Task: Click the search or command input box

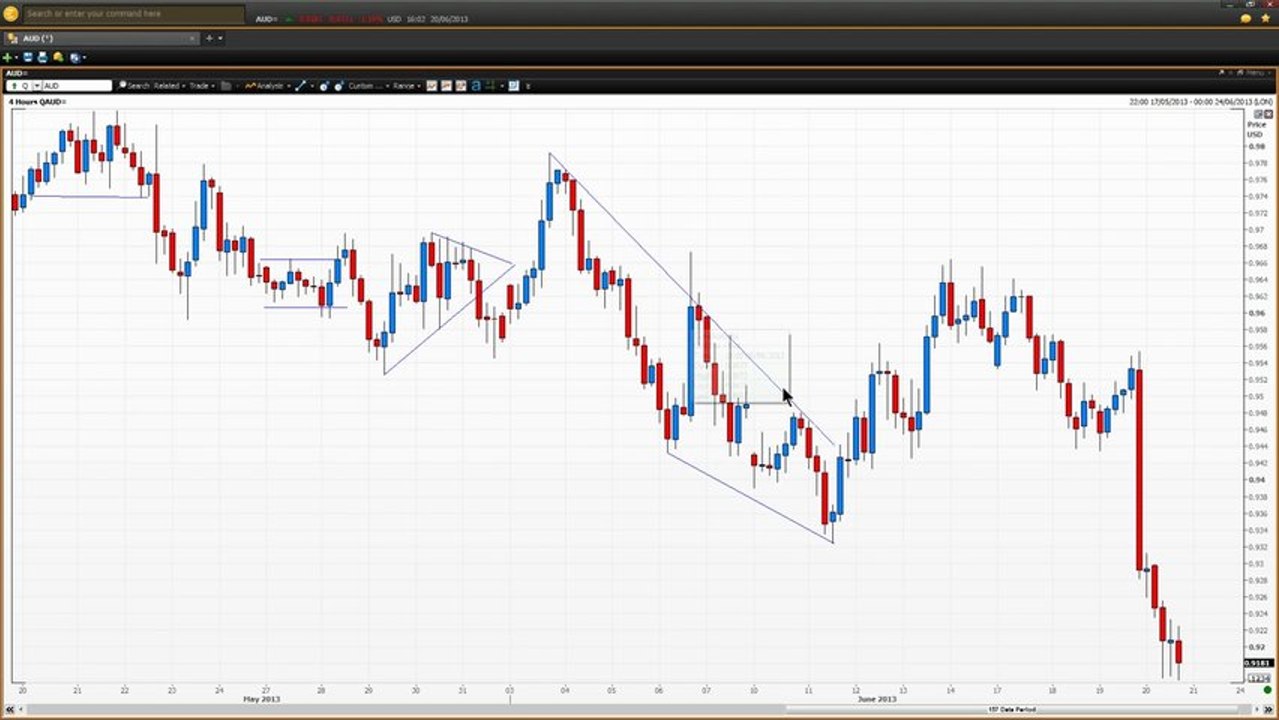Action: tap(133, 14)
